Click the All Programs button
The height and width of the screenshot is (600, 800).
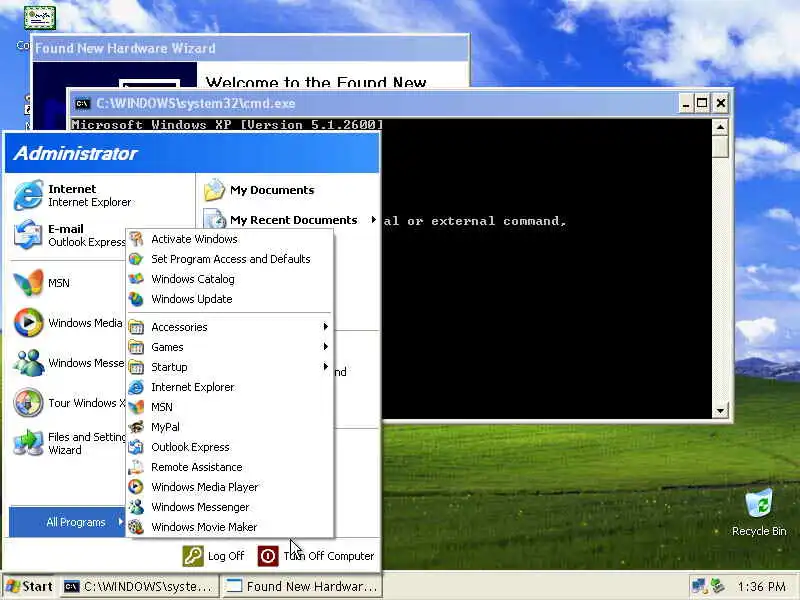[x=67, y=522]
